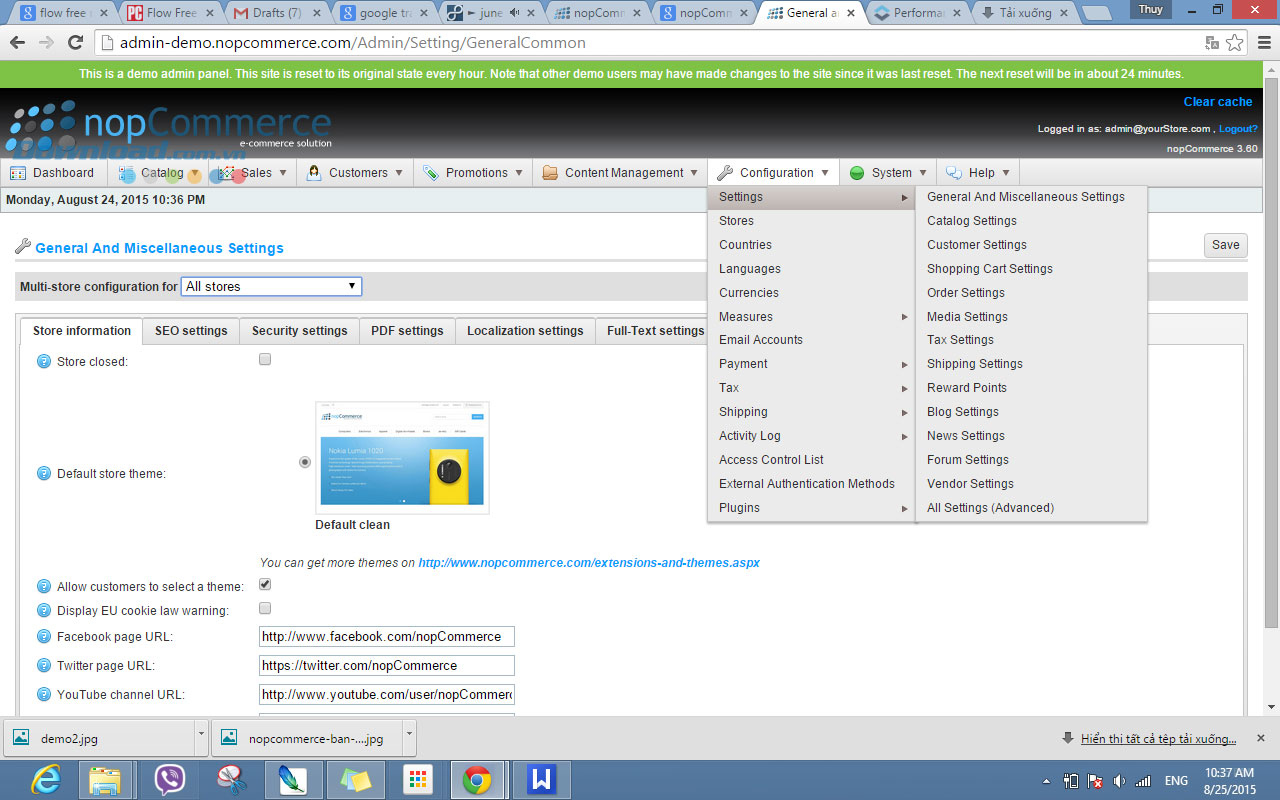Image resolution: width=1280 pixels, height=800 pixels.
Task: Open the Multi-store configuration dropdown
Action: coord(271,286)
